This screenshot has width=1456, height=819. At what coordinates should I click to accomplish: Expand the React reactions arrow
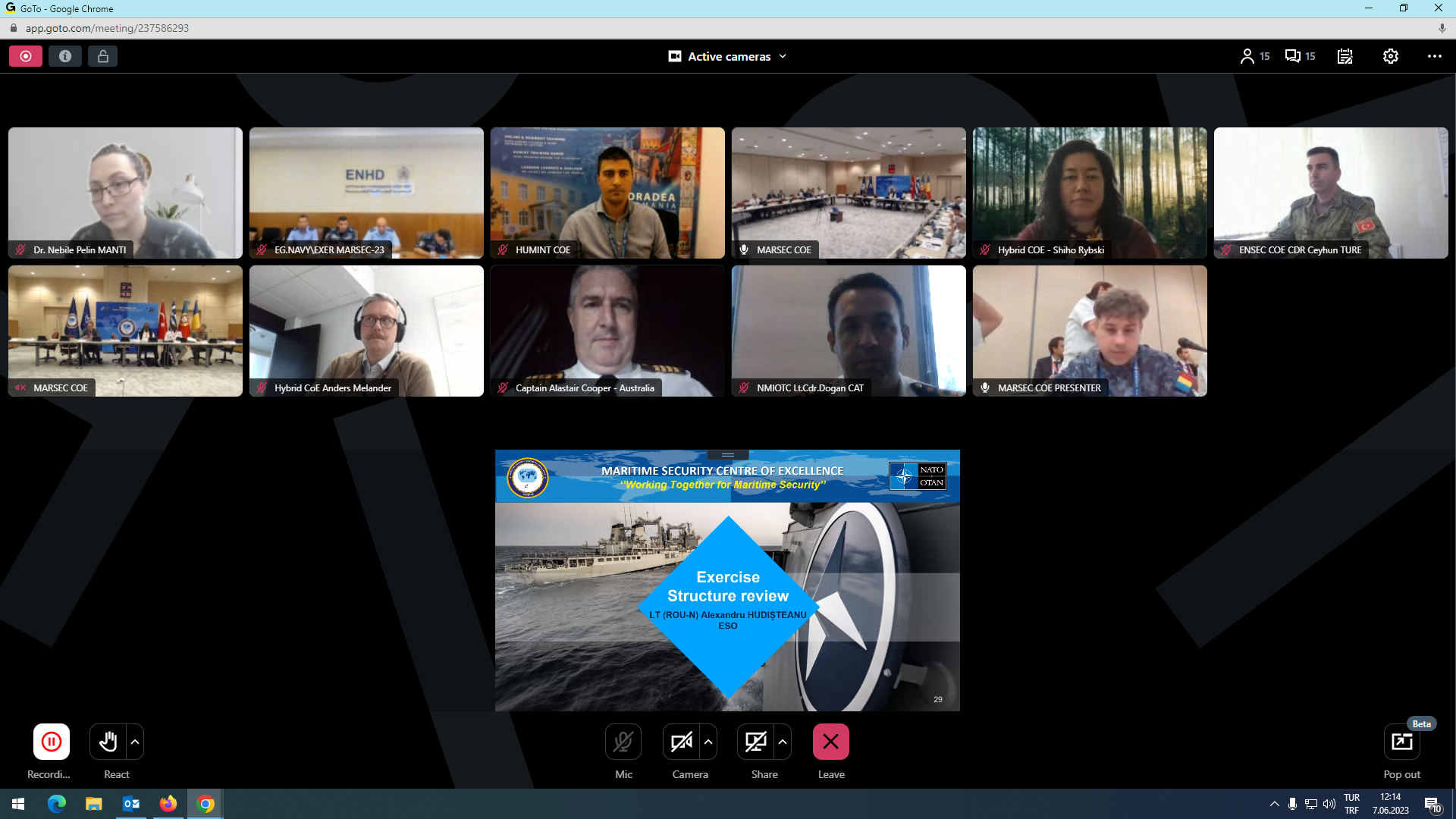135,742
